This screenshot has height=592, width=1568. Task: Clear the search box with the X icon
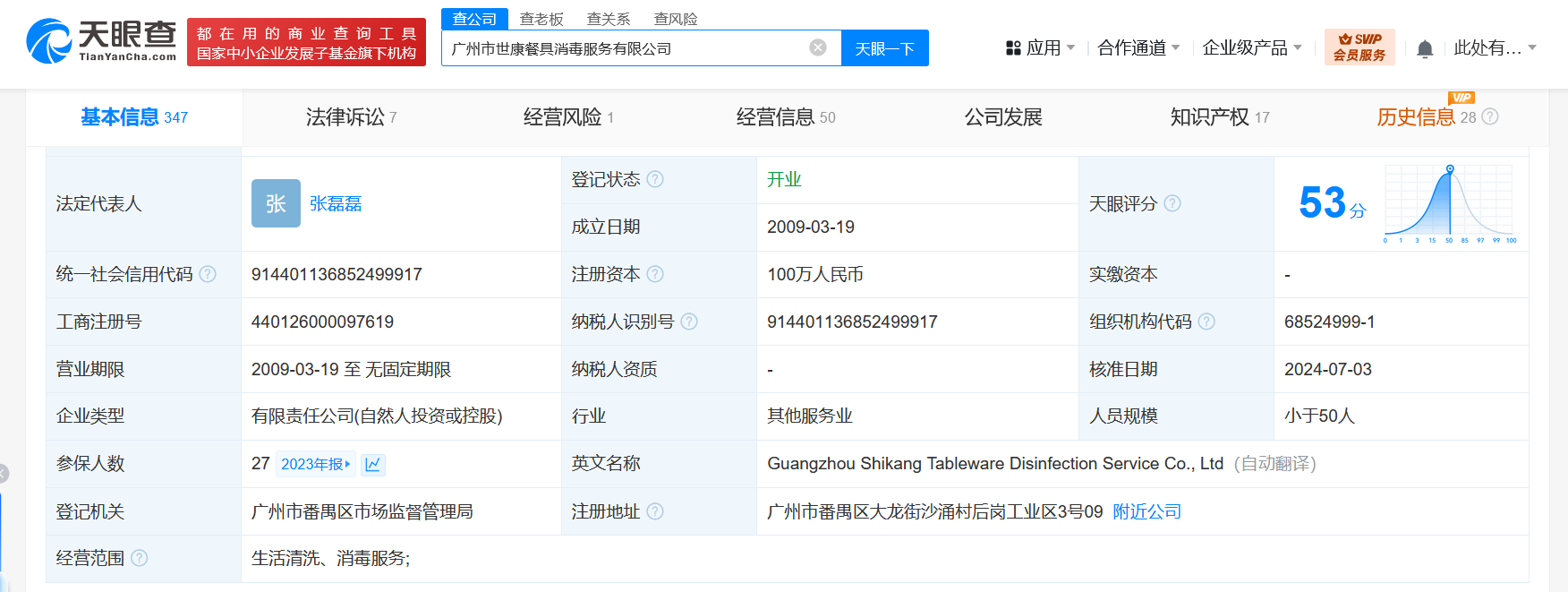tap(818, 47)
